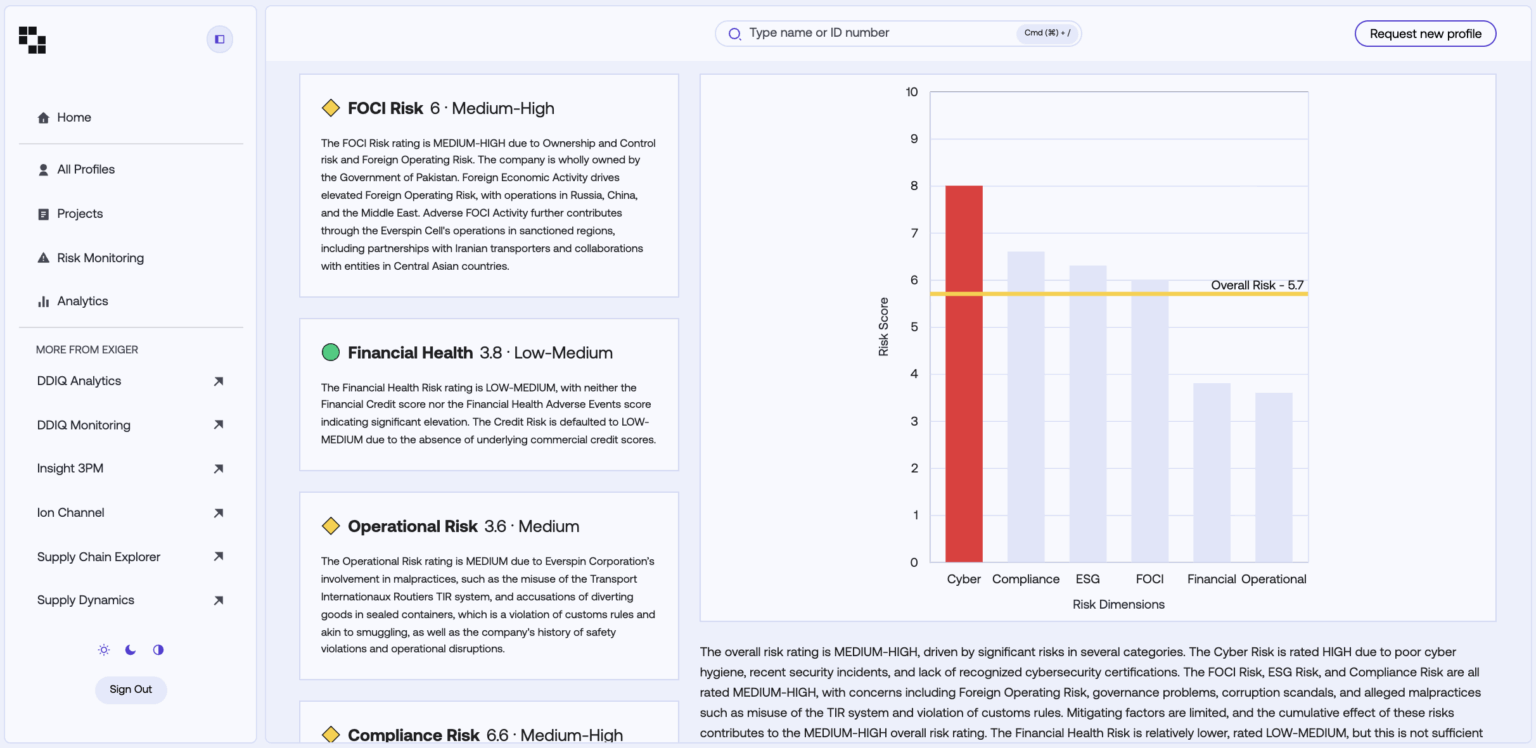
Task: Navigate to Supply Chain Explorer
Action: click(x=99, y=556)
